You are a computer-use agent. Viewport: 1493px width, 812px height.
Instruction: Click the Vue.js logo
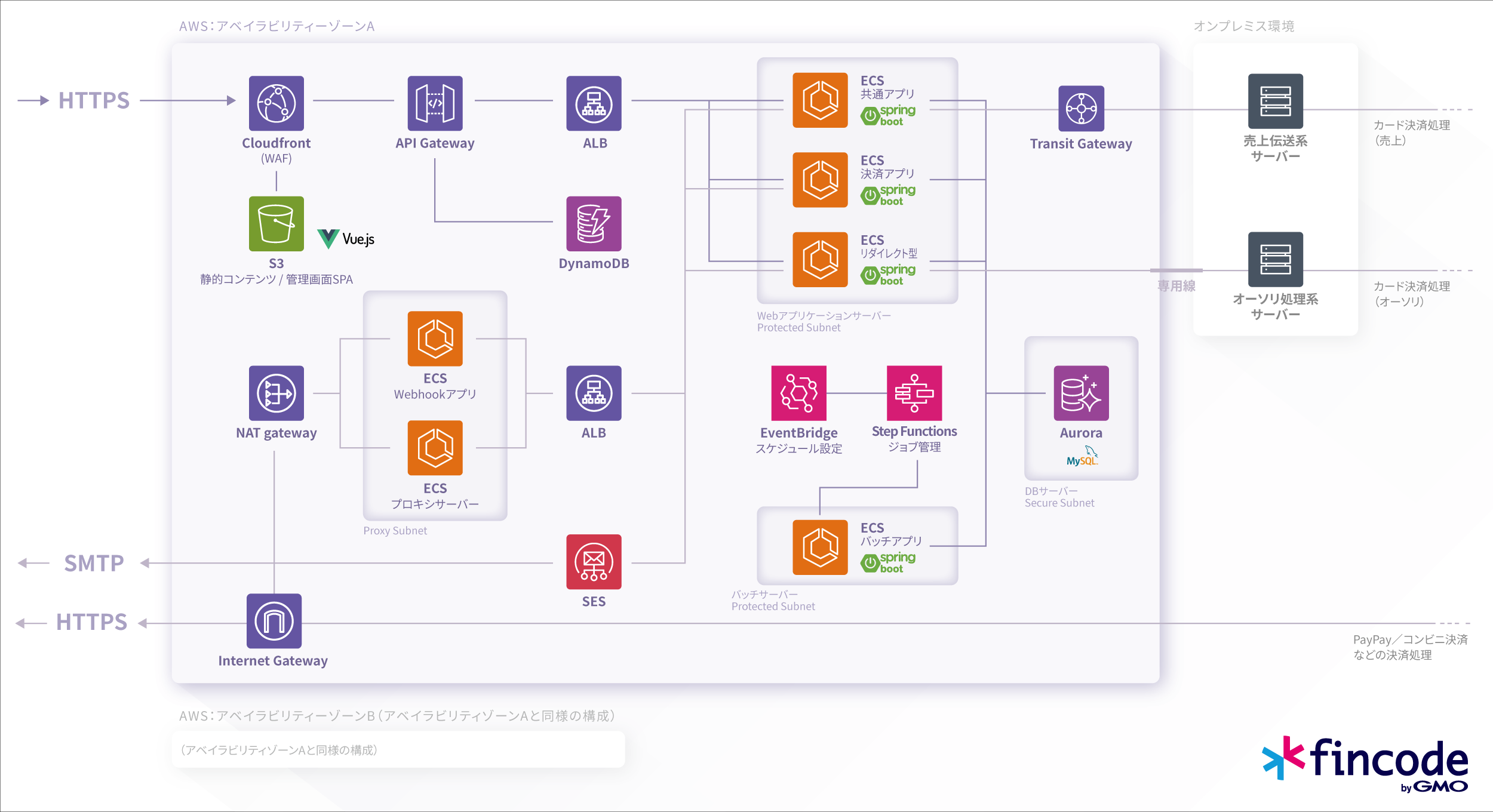coord(346,239)
